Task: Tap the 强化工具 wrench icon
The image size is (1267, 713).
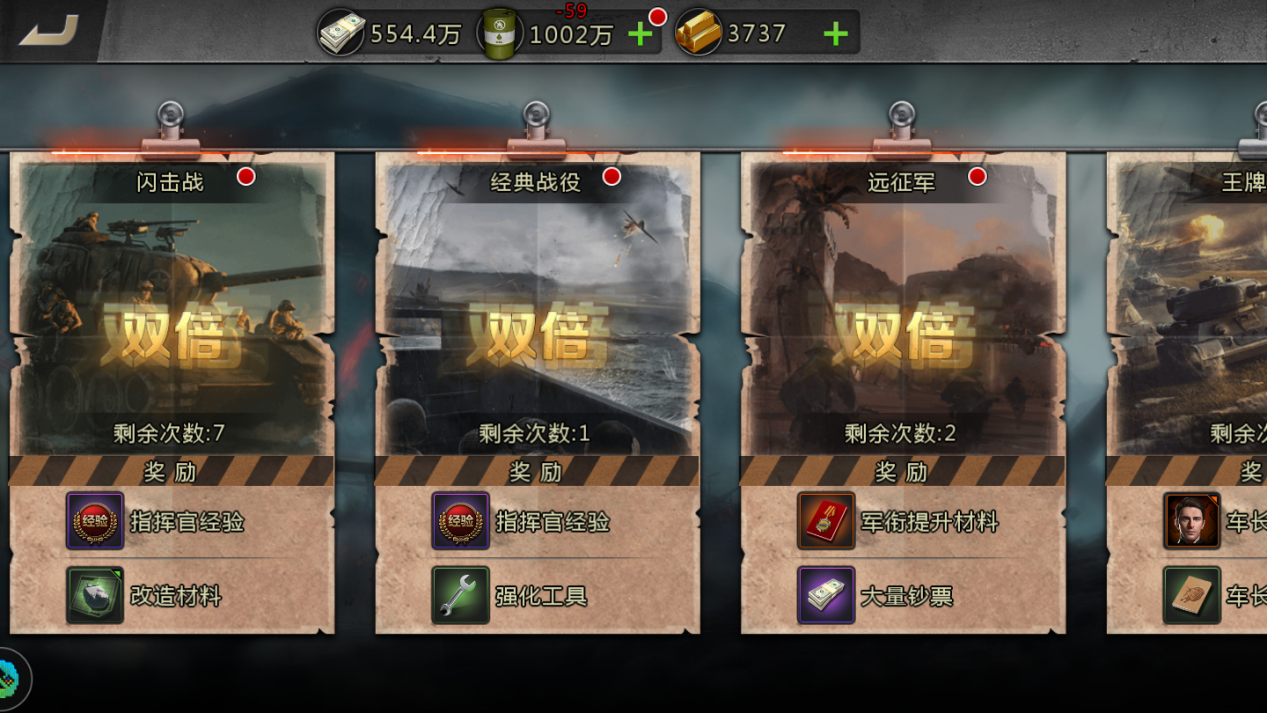Action: pos(461,595)
